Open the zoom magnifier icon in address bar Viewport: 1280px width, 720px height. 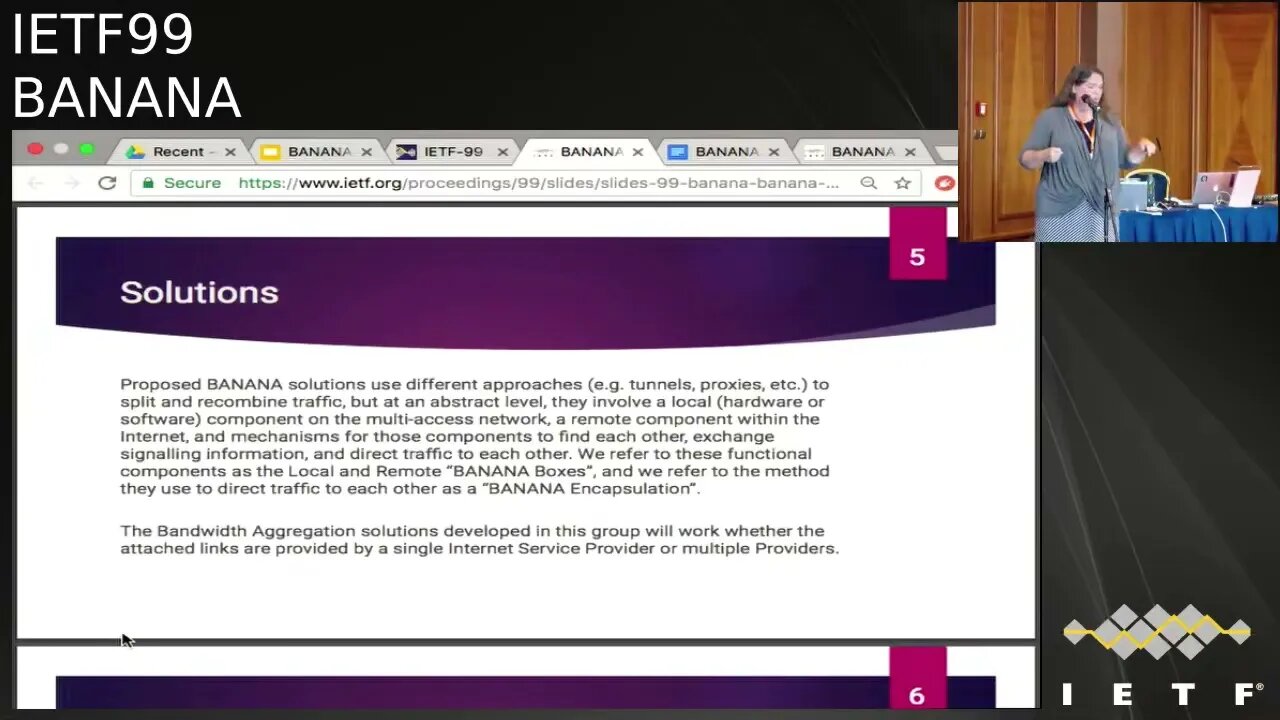tap(868, 183)
